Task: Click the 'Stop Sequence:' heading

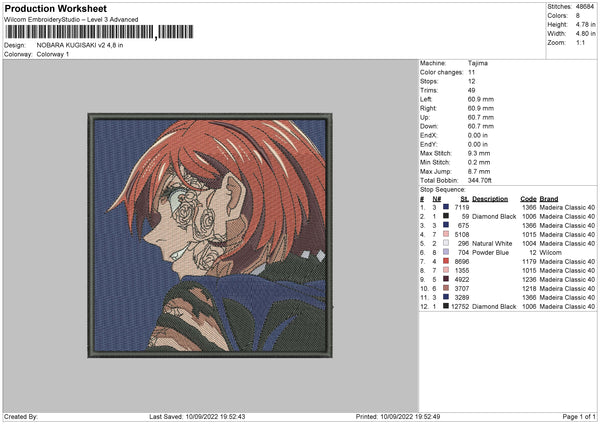Action: [443, 190]
